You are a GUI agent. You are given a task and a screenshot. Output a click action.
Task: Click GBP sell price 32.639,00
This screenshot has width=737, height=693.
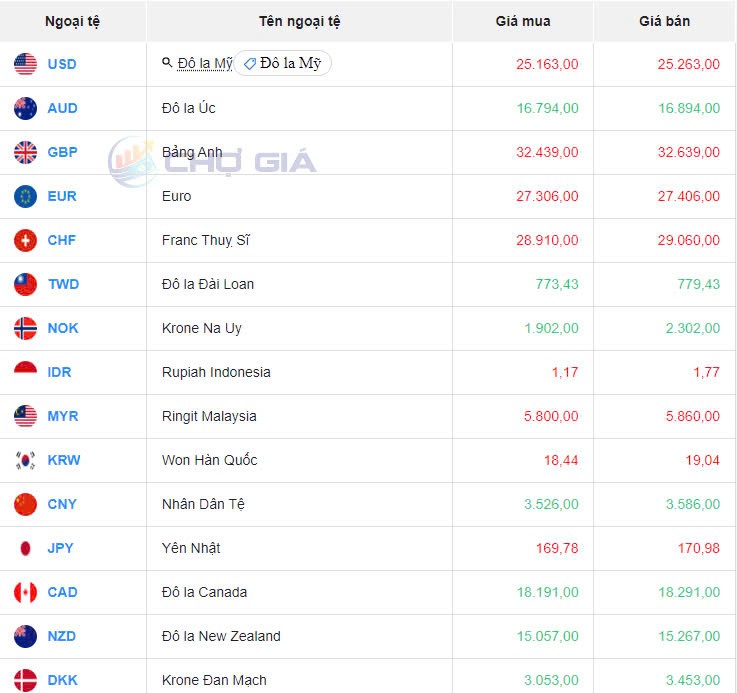point(689,152)
